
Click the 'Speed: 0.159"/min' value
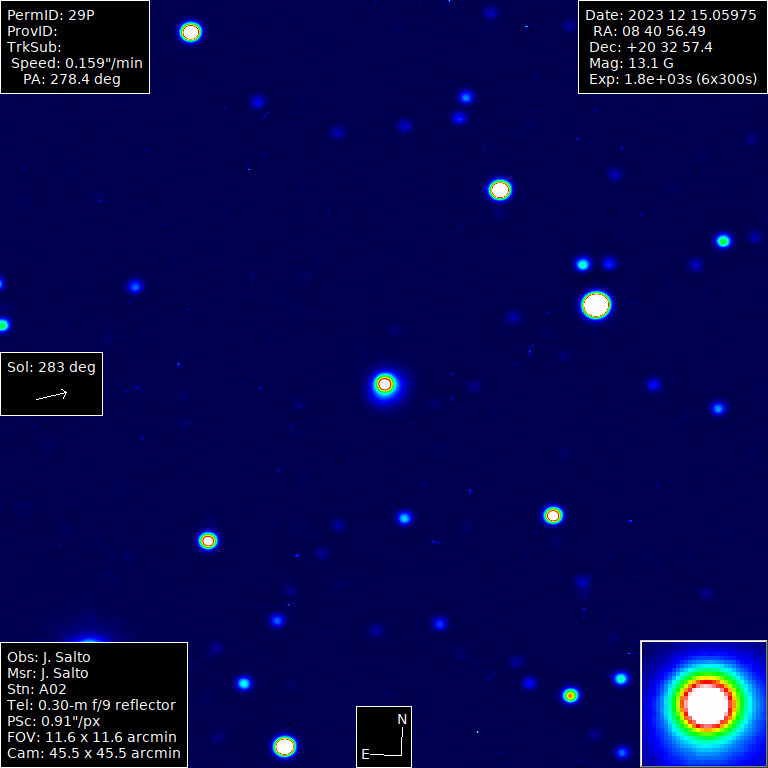[x=77, y=63]
